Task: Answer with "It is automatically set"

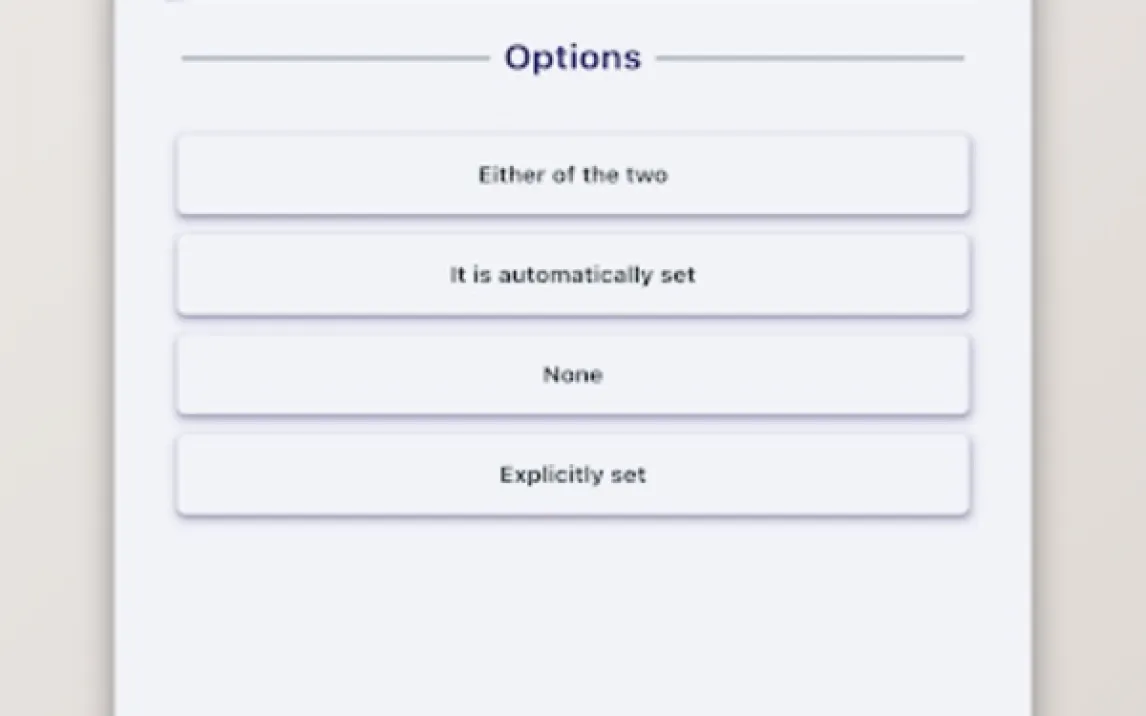Action: click(572, 275)
